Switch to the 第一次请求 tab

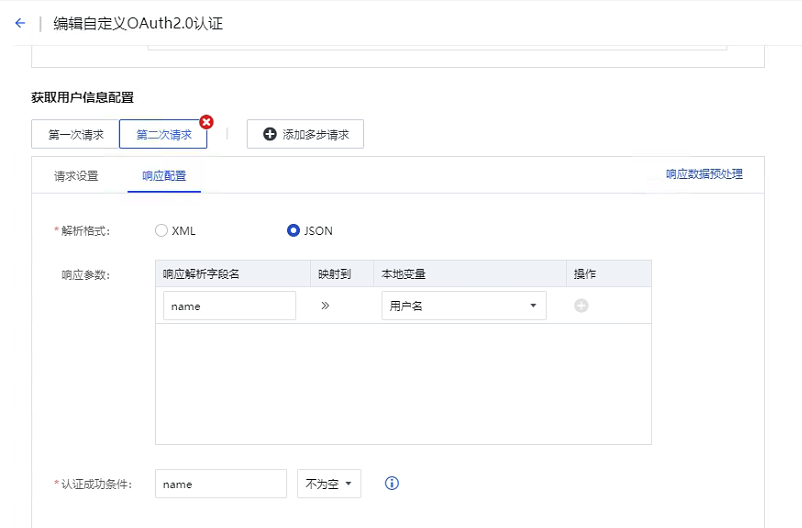[76, 134]
